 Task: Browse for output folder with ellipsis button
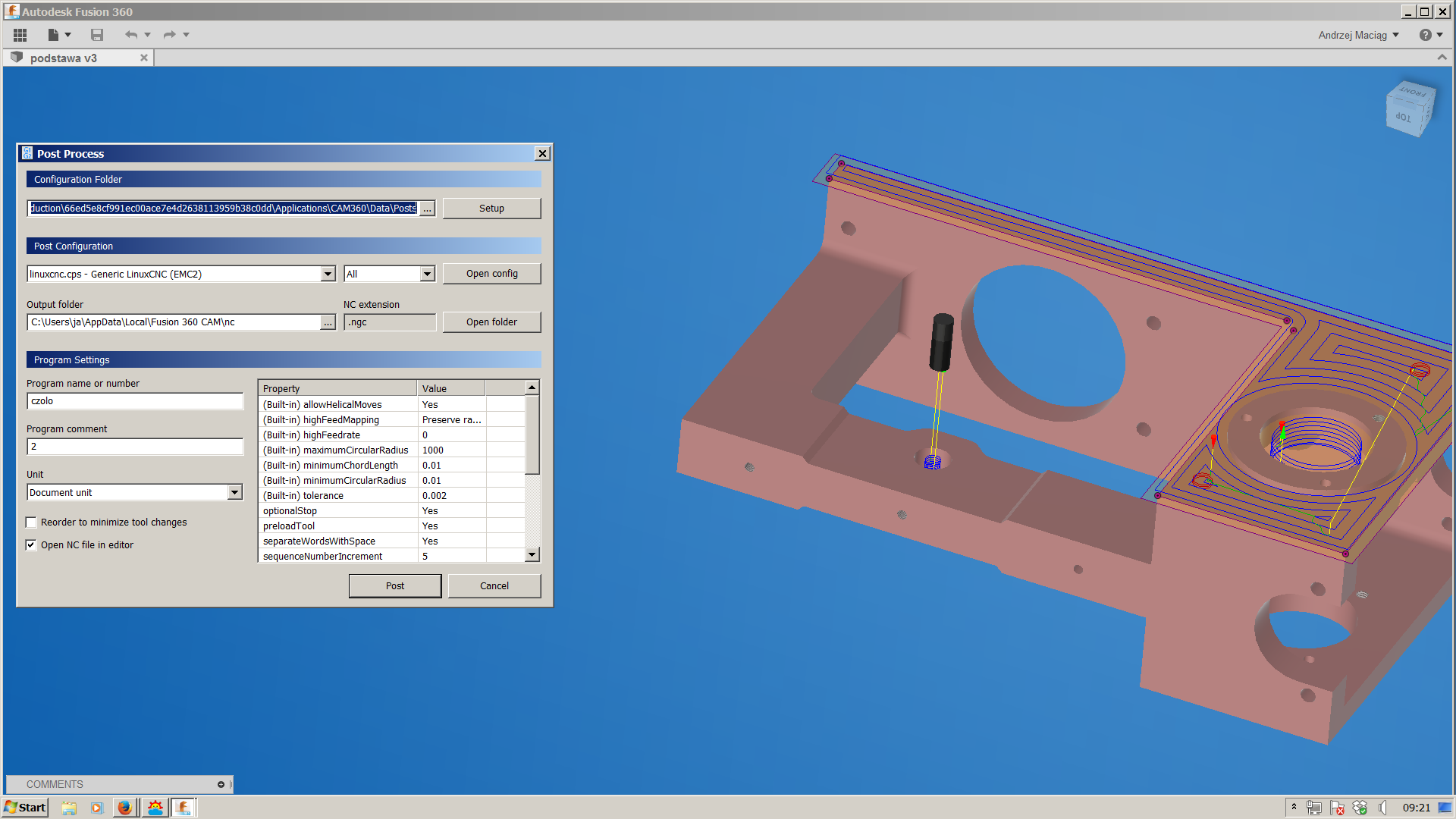tap(328, 323)
